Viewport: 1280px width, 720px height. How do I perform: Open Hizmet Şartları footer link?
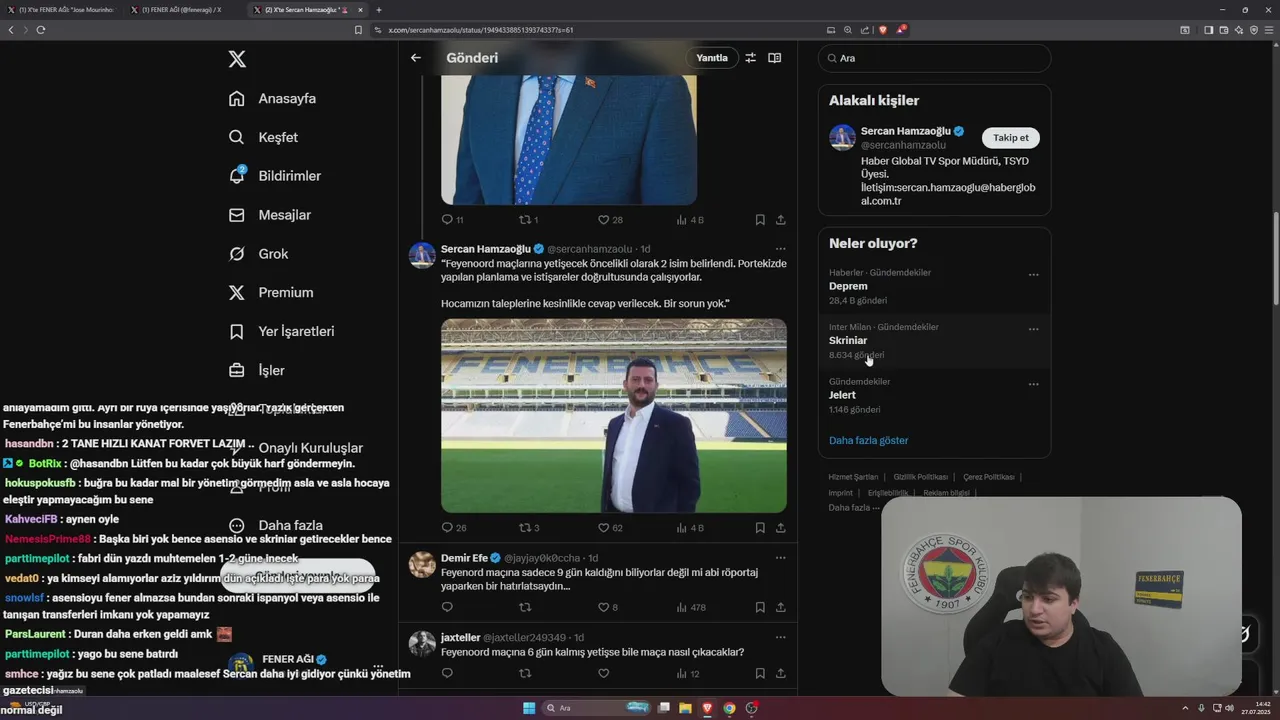pyautogui.click(x=853, y=477)
